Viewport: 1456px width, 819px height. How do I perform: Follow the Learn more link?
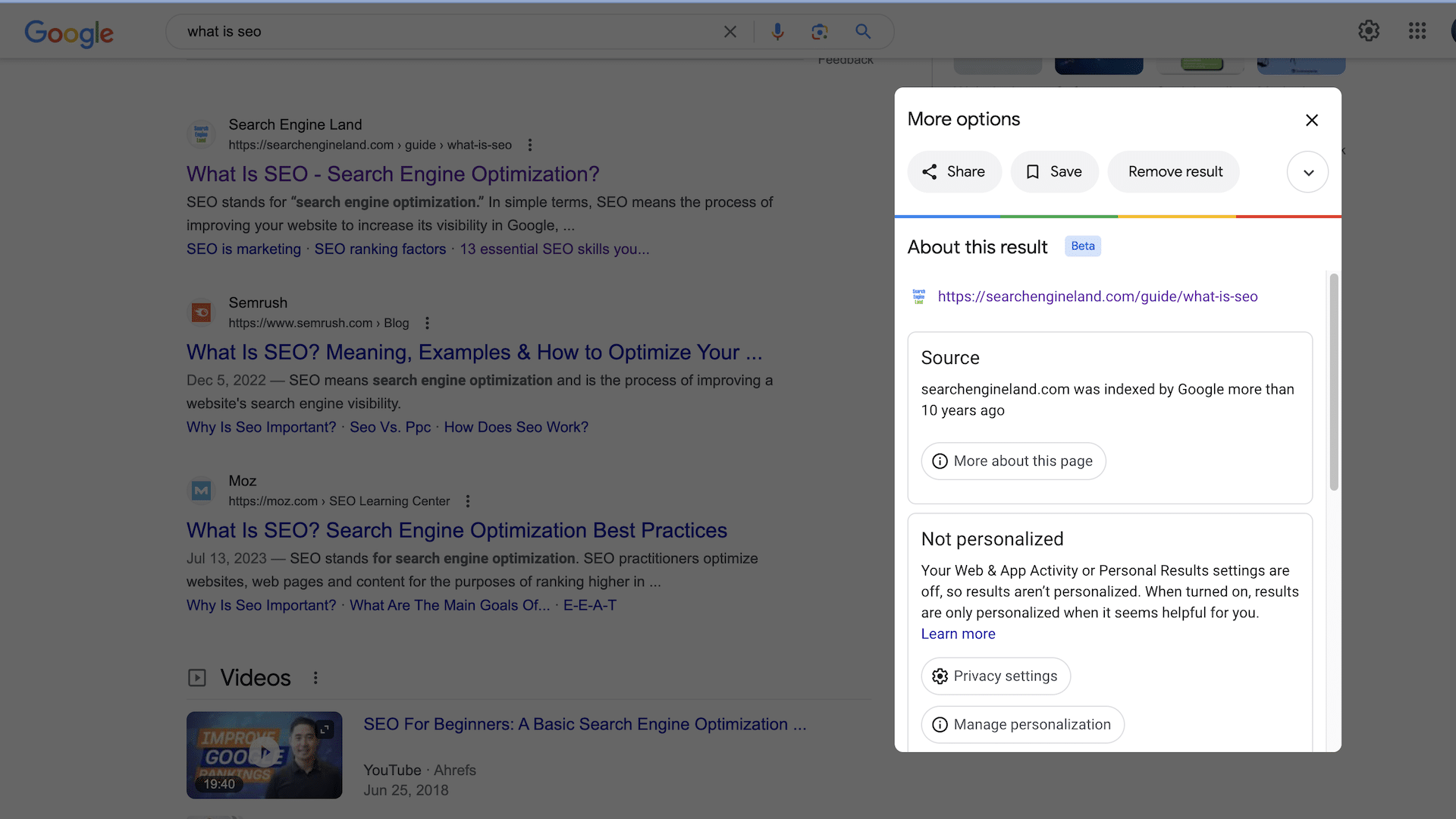tap(958, 634)
